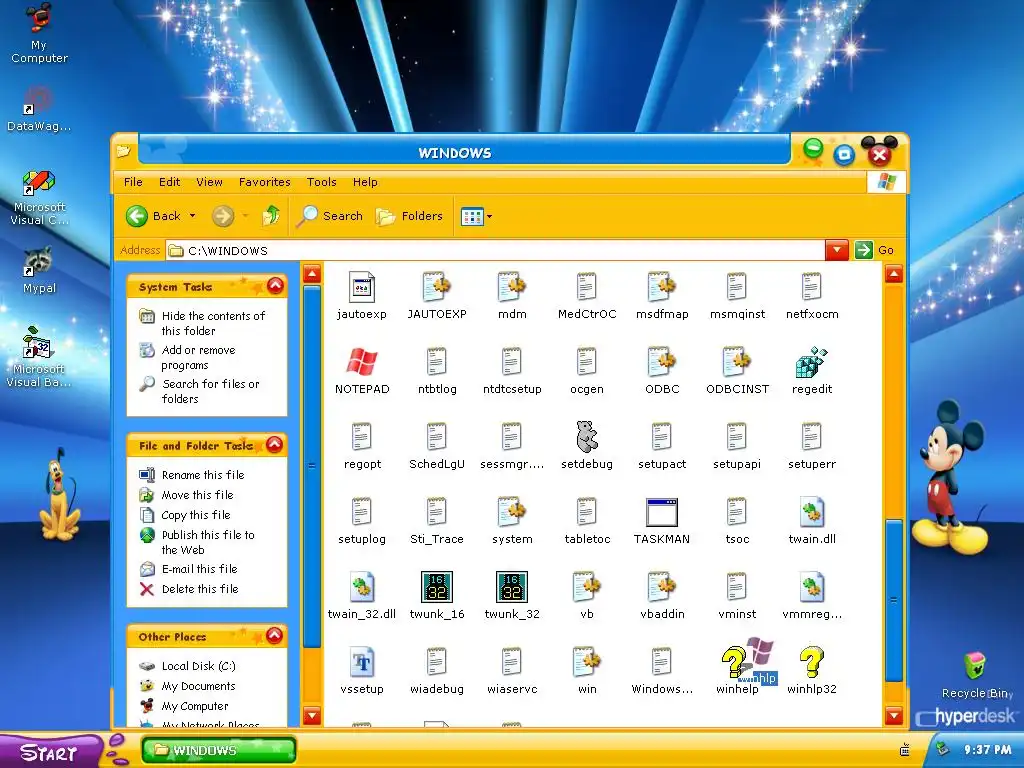Select the Mypal desktop shortcut

pyautogui.click(x=39, y=270)
